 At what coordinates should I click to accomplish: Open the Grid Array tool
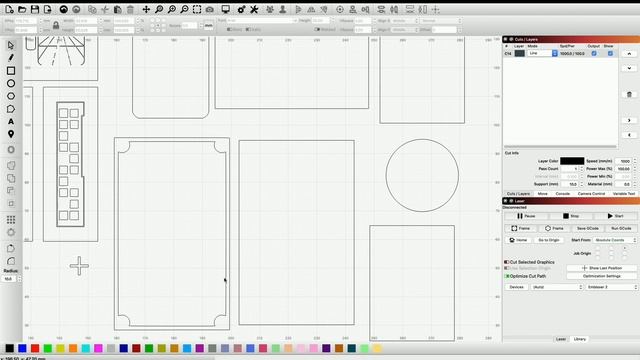click(11, 220)
